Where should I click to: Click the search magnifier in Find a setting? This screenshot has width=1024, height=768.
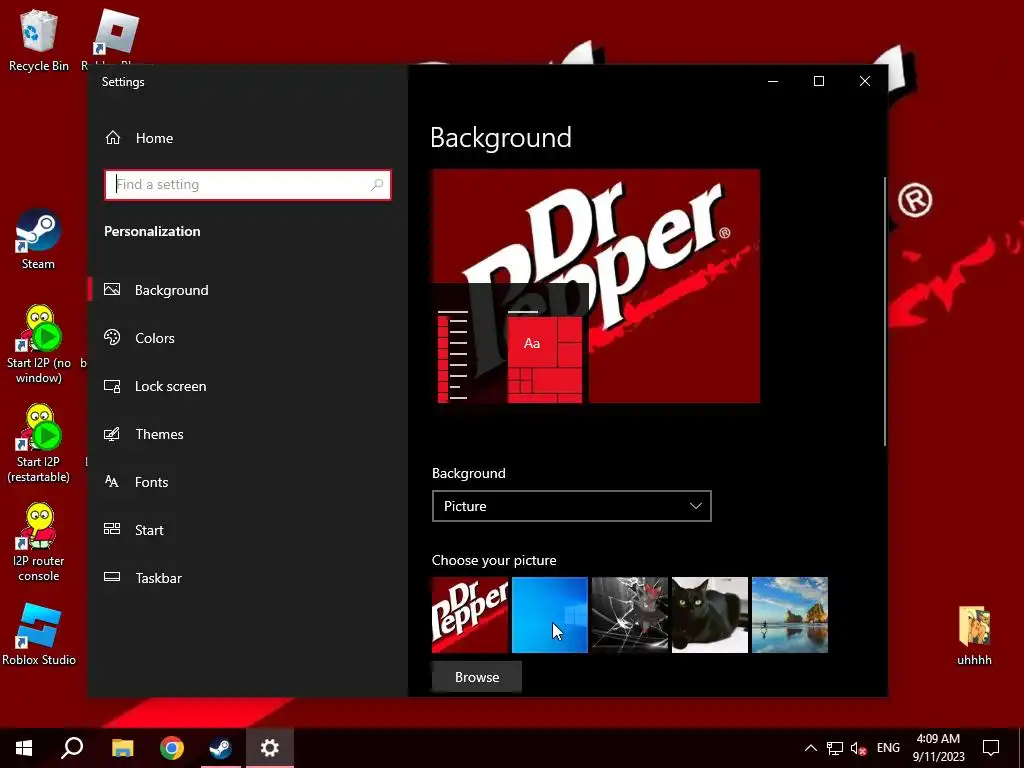tap(377, 185)
